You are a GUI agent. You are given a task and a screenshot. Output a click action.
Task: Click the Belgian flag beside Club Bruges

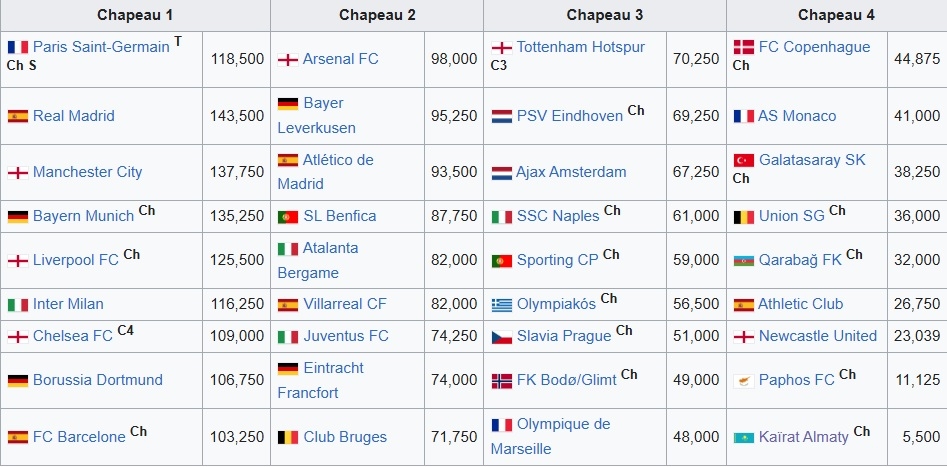coord(288,437)
